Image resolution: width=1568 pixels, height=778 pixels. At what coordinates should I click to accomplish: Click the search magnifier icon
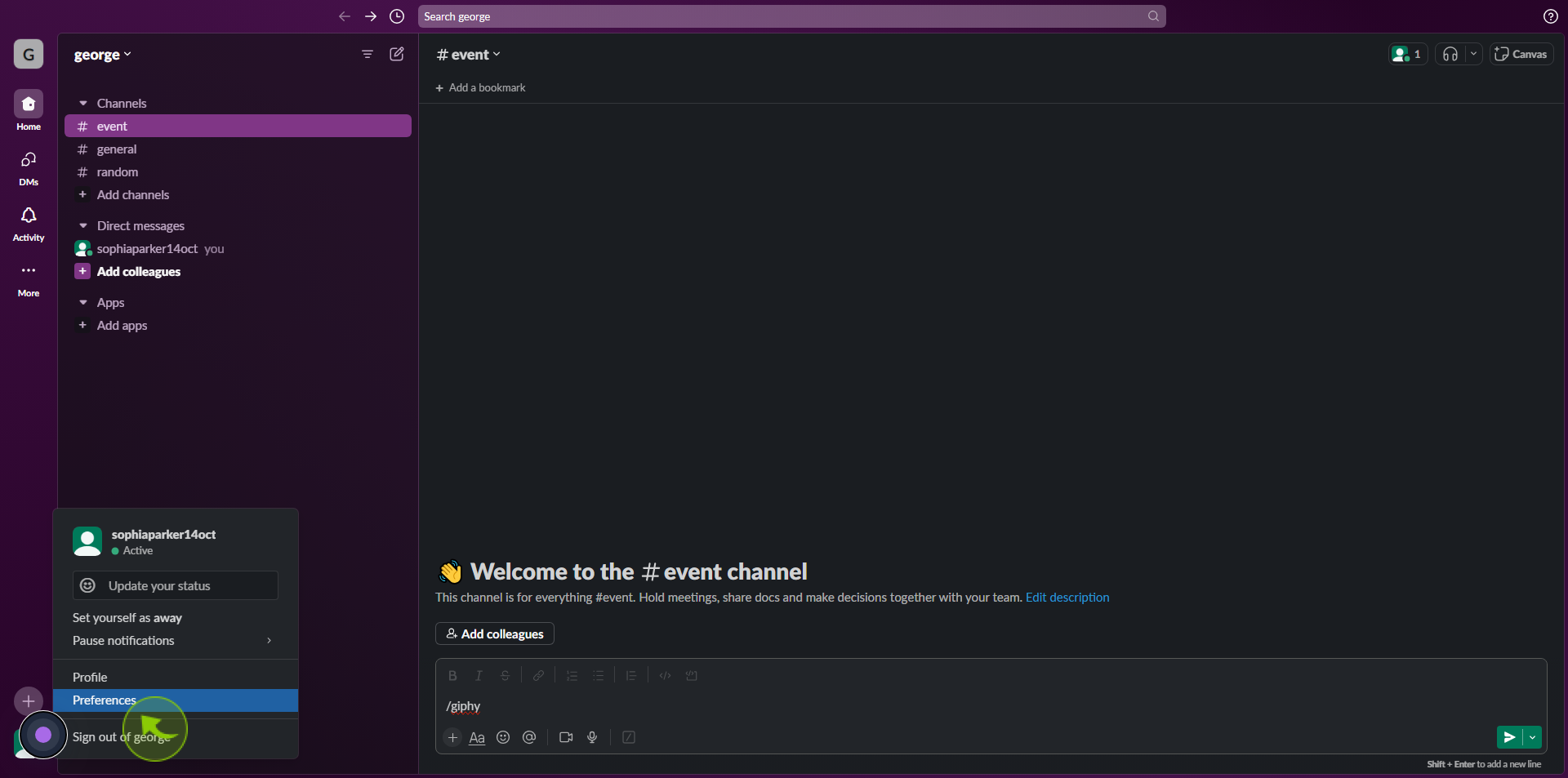point(1153,16)
